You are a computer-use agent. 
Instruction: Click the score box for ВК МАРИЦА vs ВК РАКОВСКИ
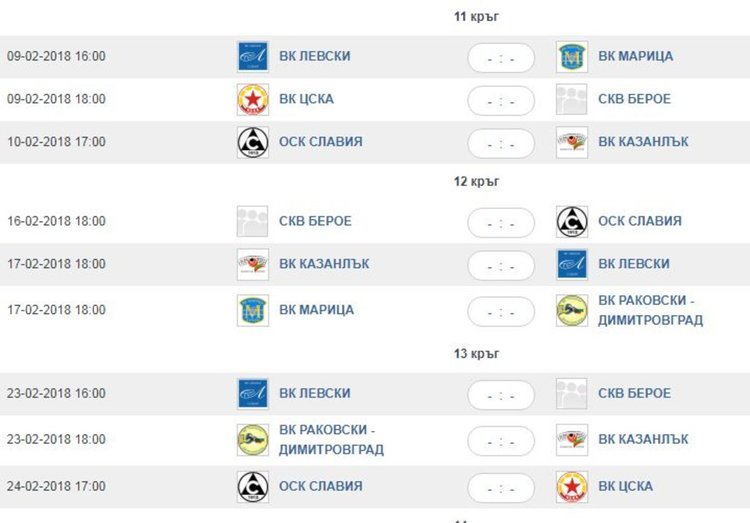tap(501, 310)
